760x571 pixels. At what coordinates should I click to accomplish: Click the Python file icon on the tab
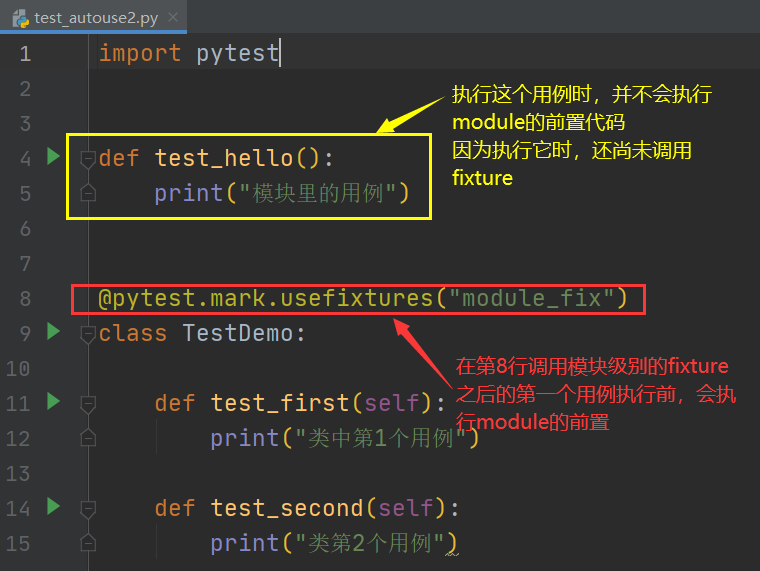point(19,17)
